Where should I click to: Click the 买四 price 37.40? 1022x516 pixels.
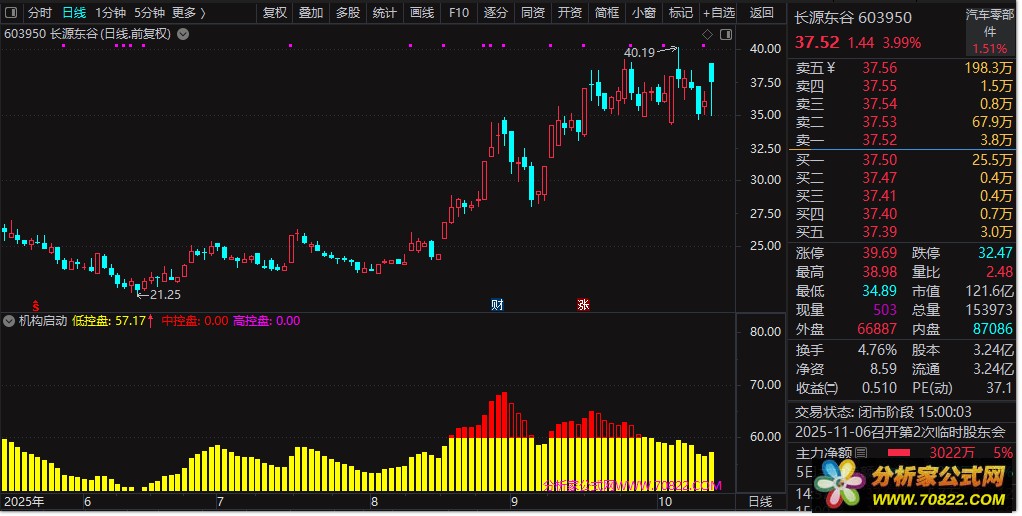[x=879, y=214]
